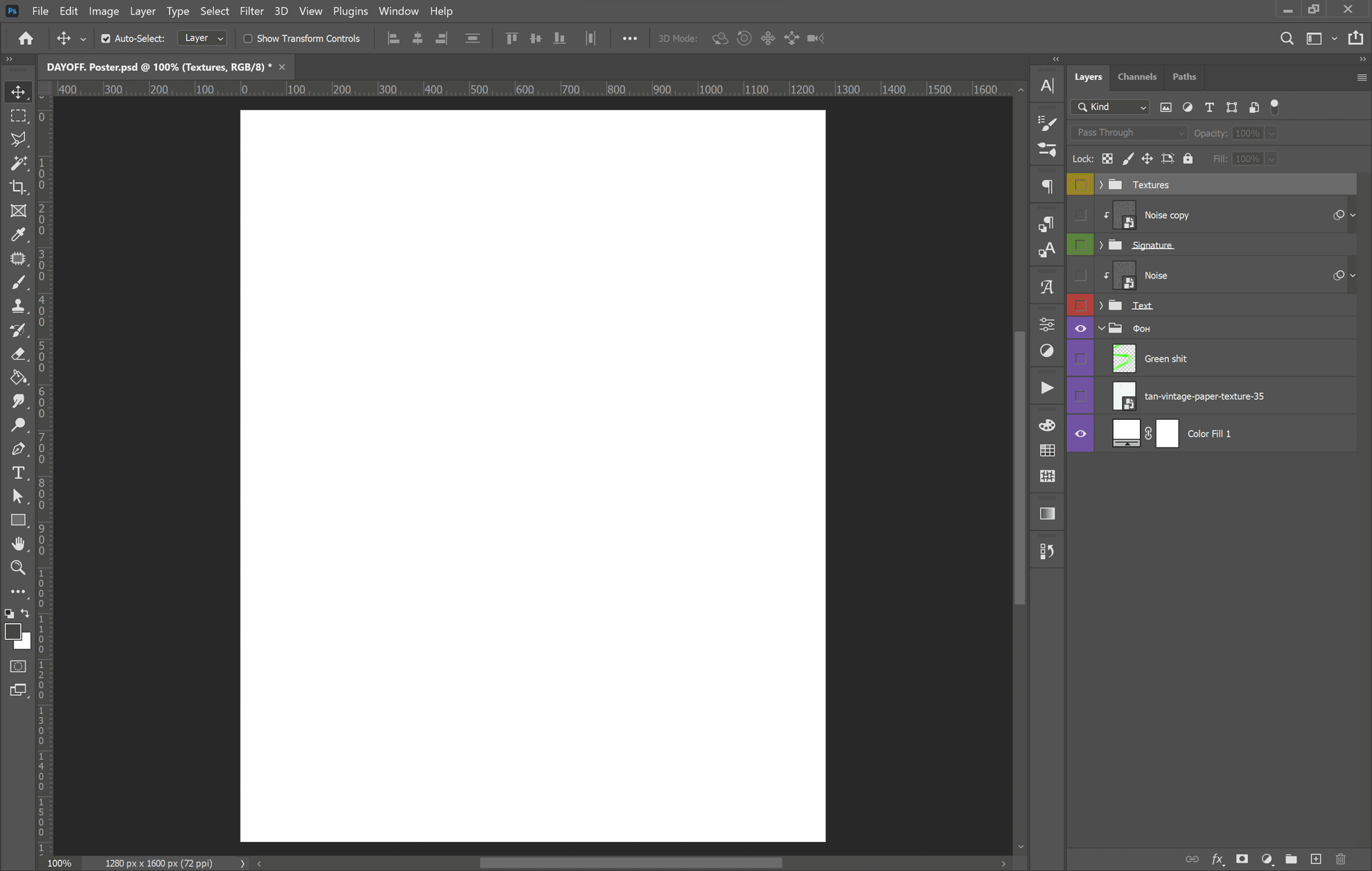The width and height of the screenshot is (1372, 871).
Task: Select the Crop tool
Action: click(18, 187)
